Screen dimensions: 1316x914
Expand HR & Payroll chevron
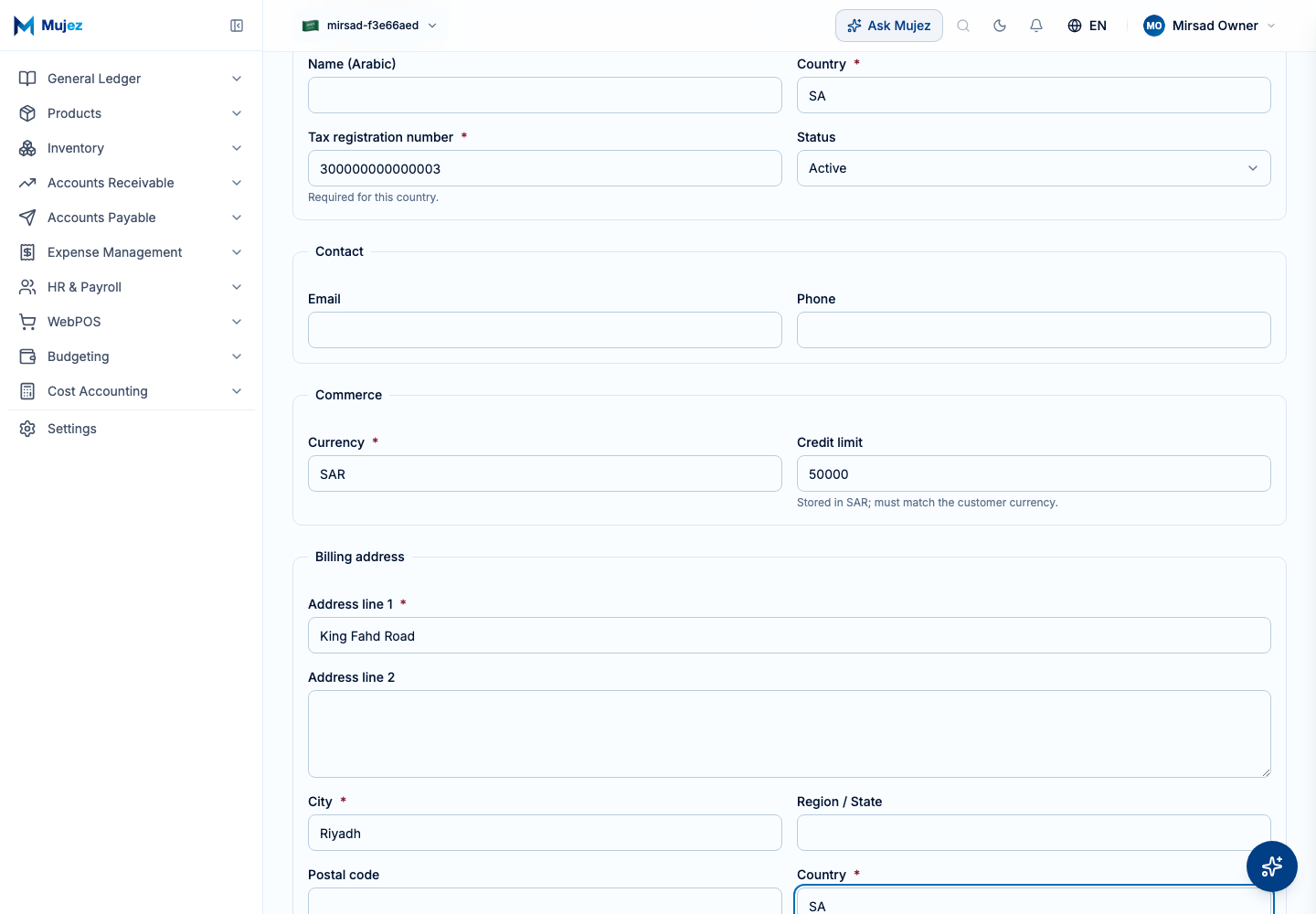pos(237,287)
